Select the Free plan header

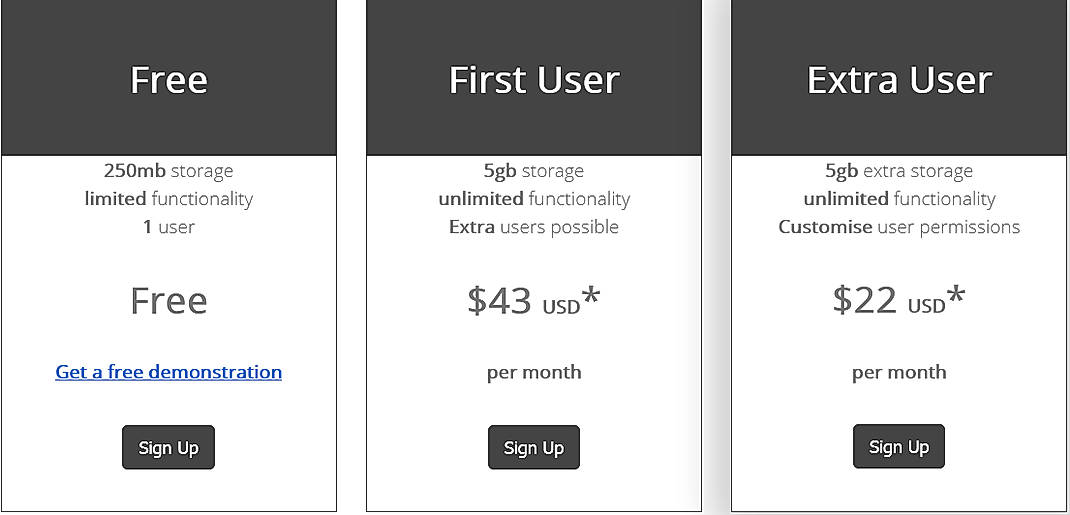(168, 80)
